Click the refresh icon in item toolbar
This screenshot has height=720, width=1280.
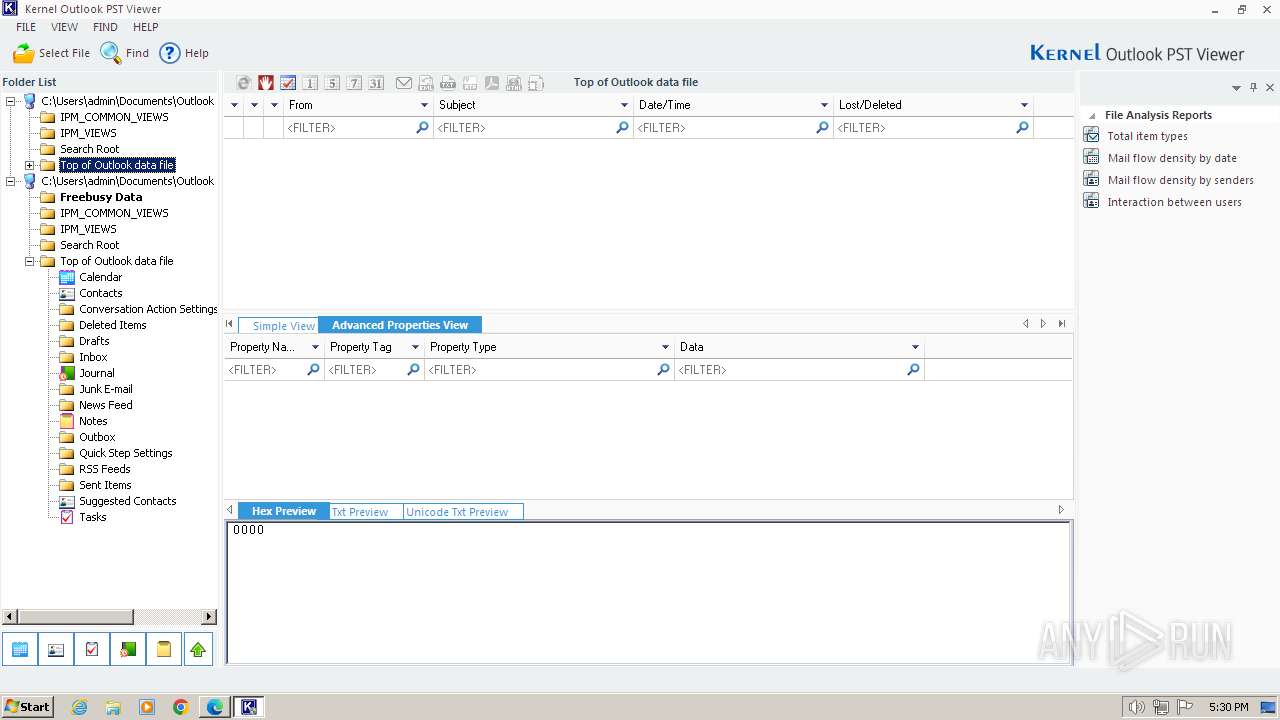click(x=244, y=83)
